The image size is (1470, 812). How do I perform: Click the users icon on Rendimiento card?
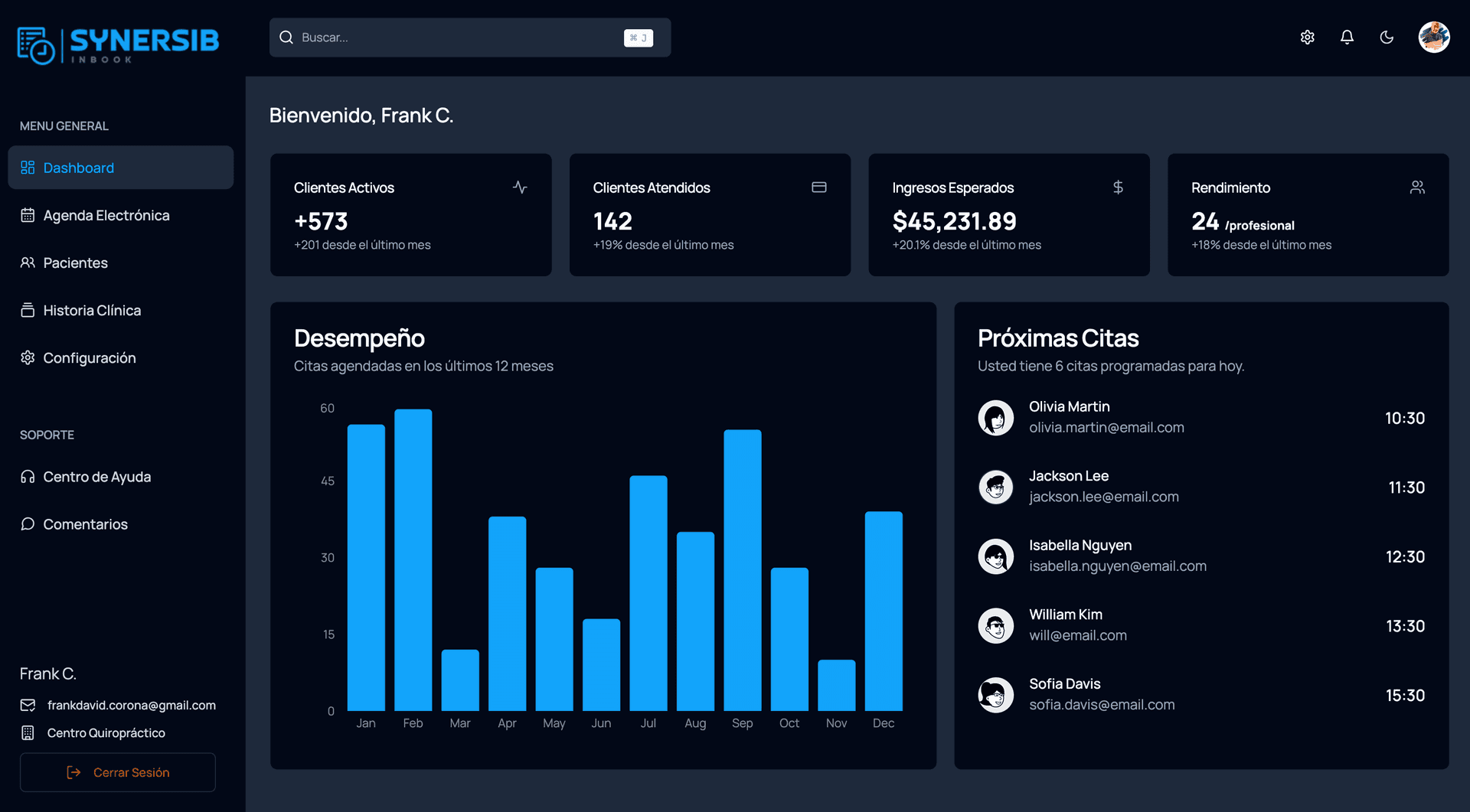tap(1417, 188)
